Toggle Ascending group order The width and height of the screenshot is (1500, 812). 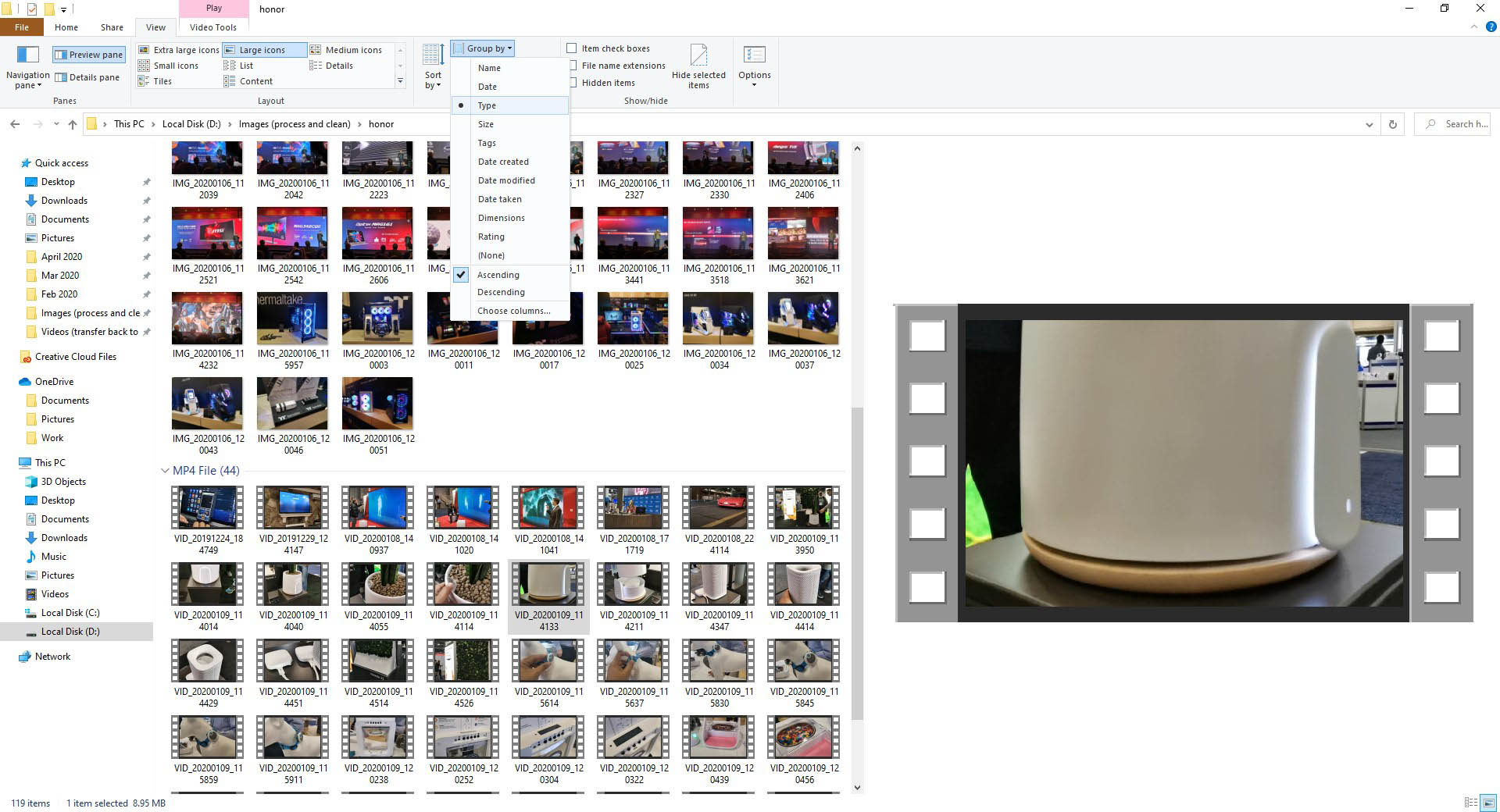[x=510, y=275]
